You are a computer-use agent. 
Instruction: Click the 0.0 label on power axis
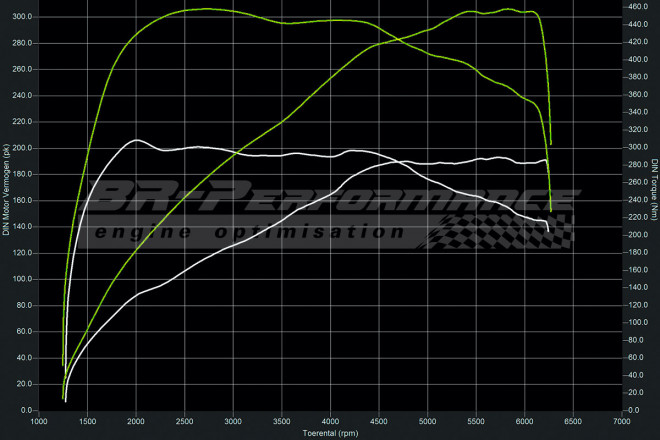tap(25, 410)
